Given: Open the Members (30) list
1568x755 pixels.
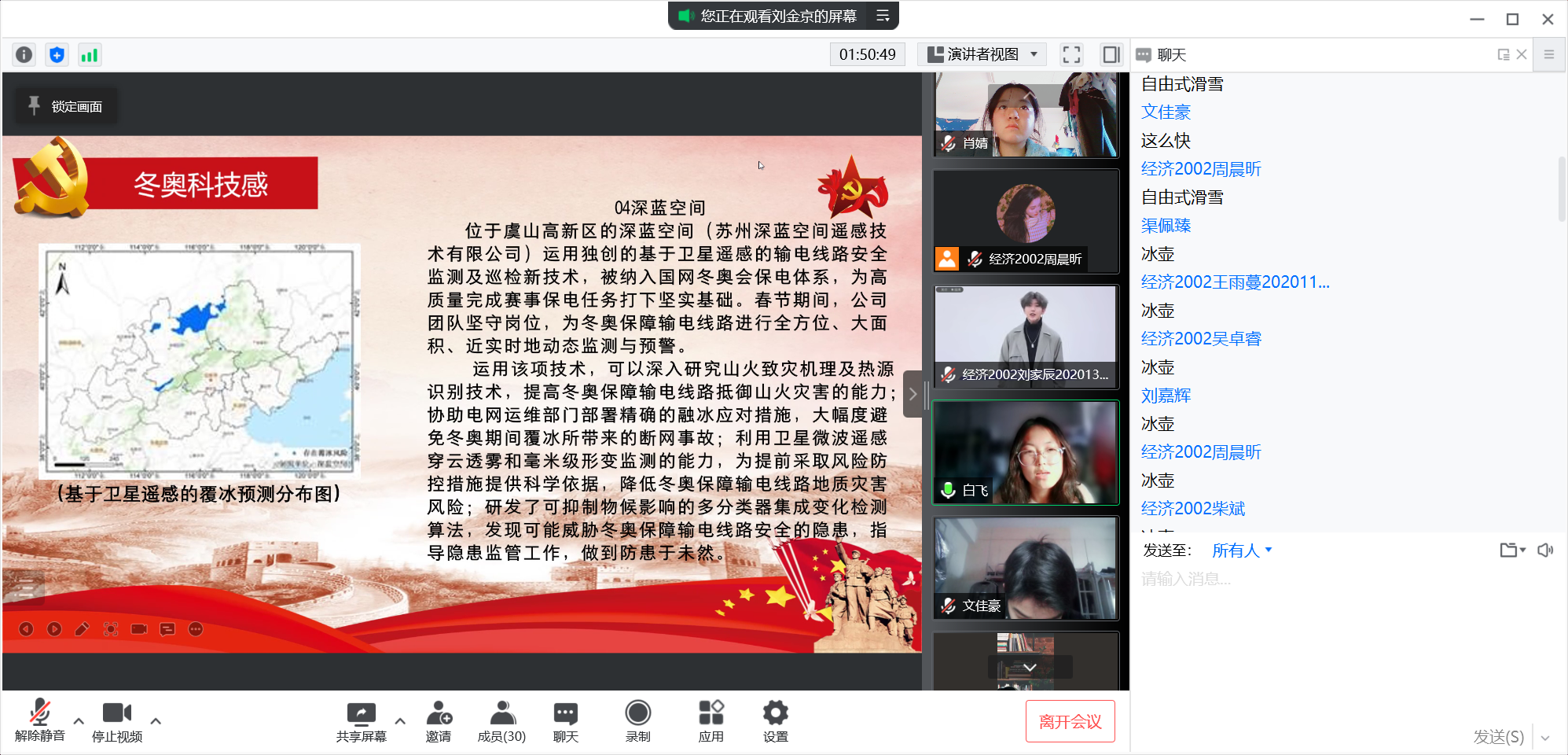Looking at the screenshot, I should pyautogui.click(x=501, y=721).
